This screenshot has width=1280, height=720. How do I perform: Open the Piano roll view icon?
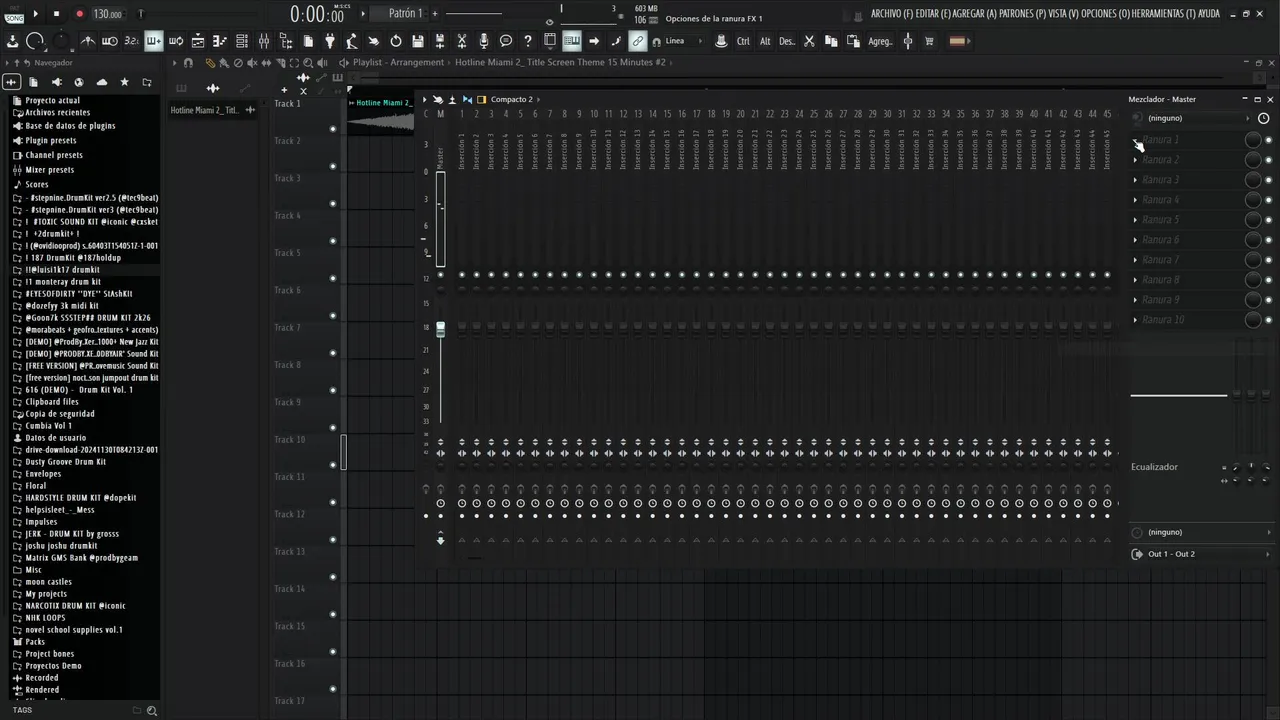219,41
